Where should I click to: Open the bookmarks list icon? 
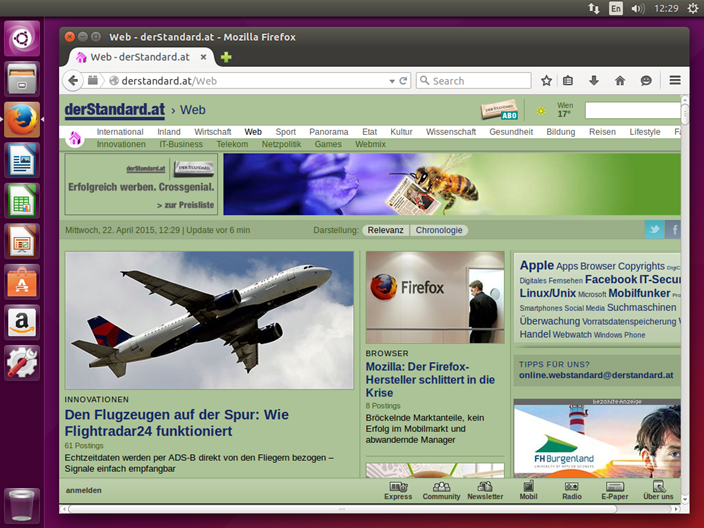tap(568, 81)
